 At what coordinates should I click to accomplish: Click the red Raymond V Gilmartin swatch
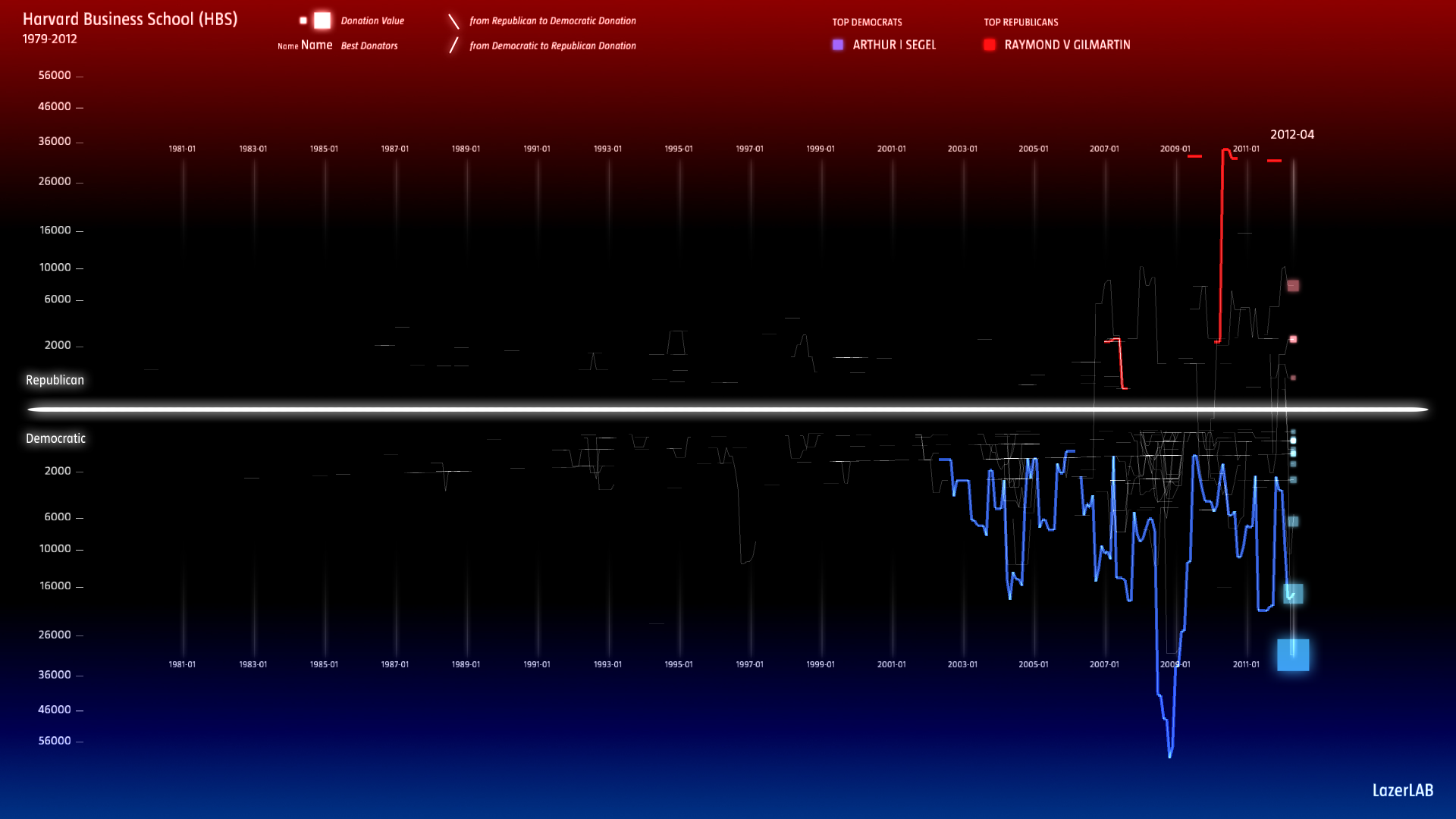tap(990, 45)
